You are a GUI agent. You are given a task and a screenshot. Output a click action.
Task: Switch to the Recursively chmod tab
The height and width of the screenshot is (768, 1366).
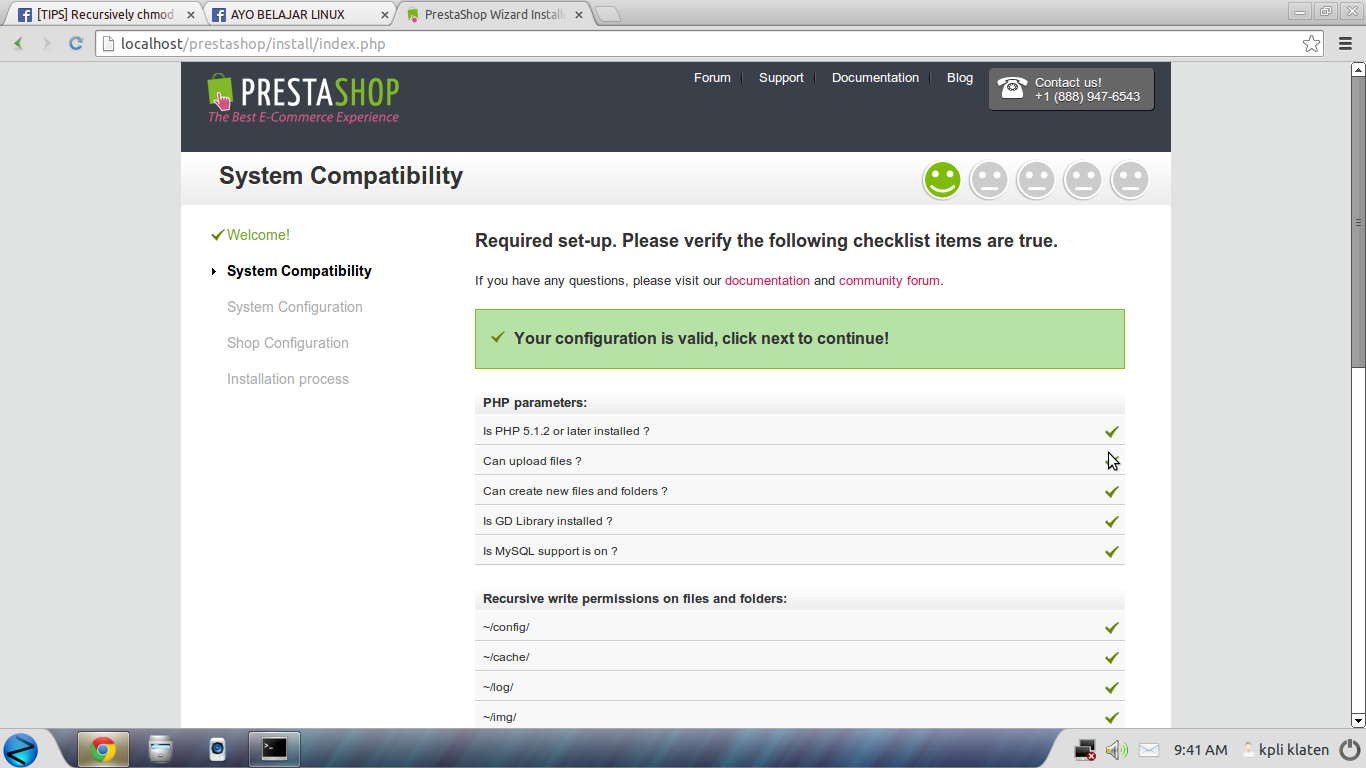(x=104, y=15)
